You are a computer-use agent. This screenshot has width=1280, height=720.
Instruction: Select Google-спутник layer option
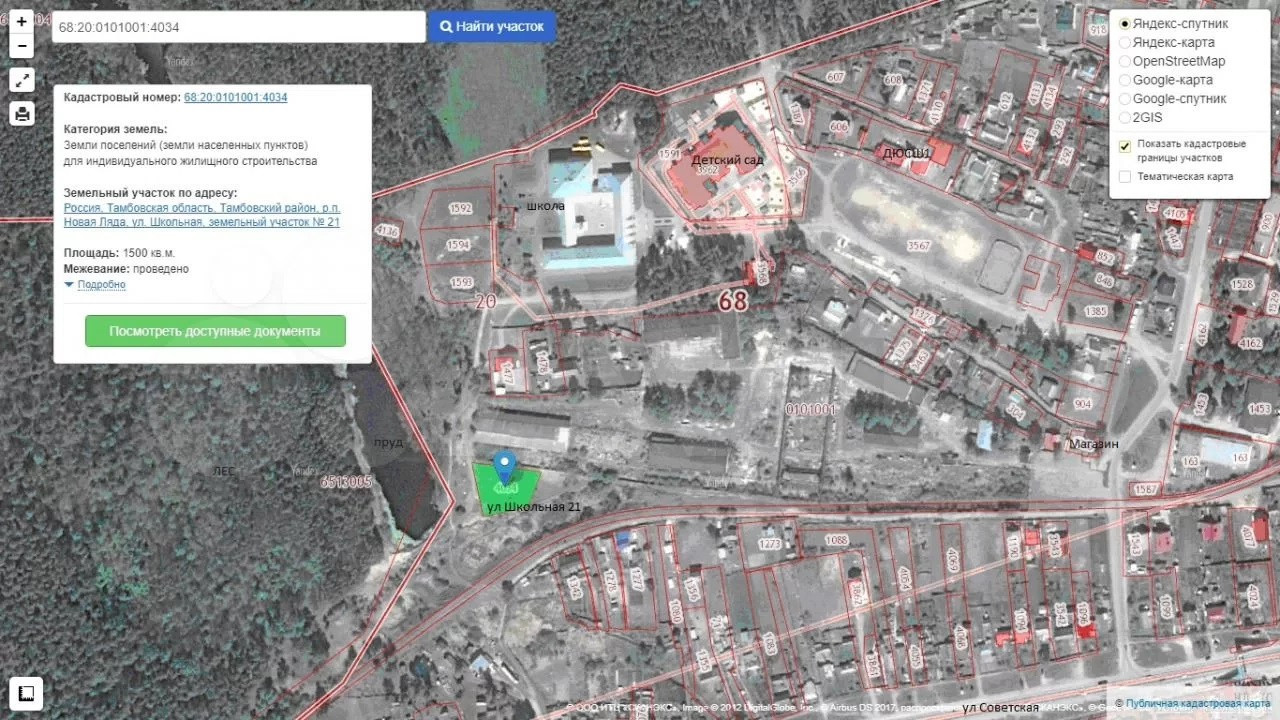1125,99
